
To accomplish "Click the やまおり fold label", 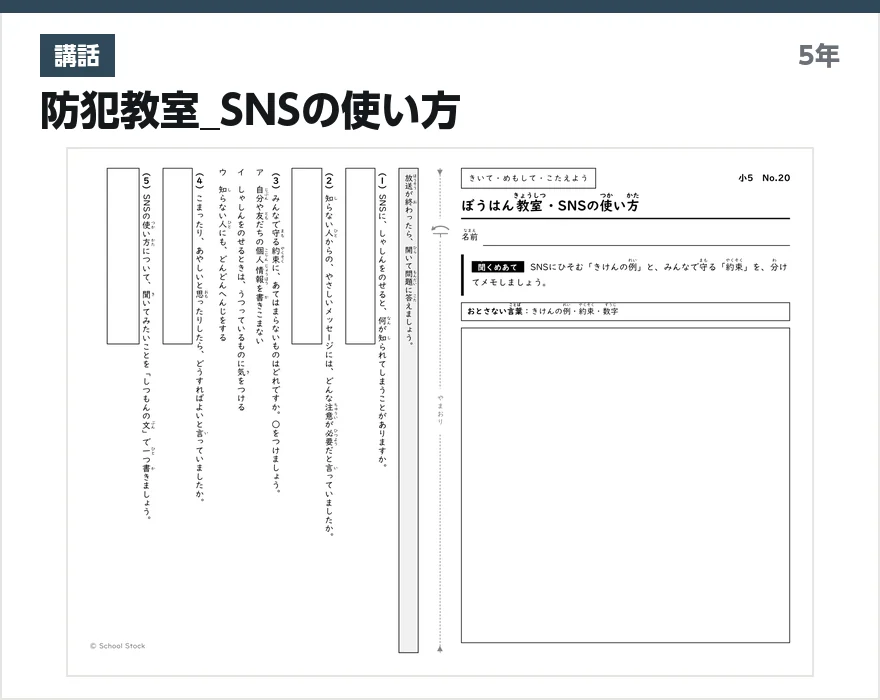I will coord(441,409).
